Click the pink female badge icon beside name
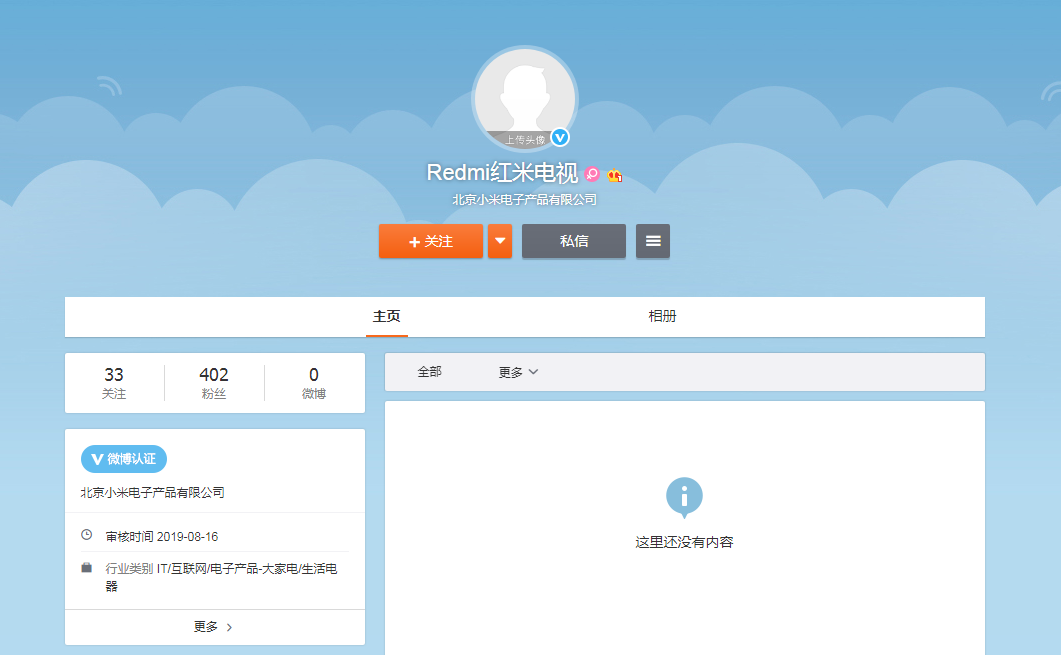Screen dimensions: 1061x655 tap(592, 175)
